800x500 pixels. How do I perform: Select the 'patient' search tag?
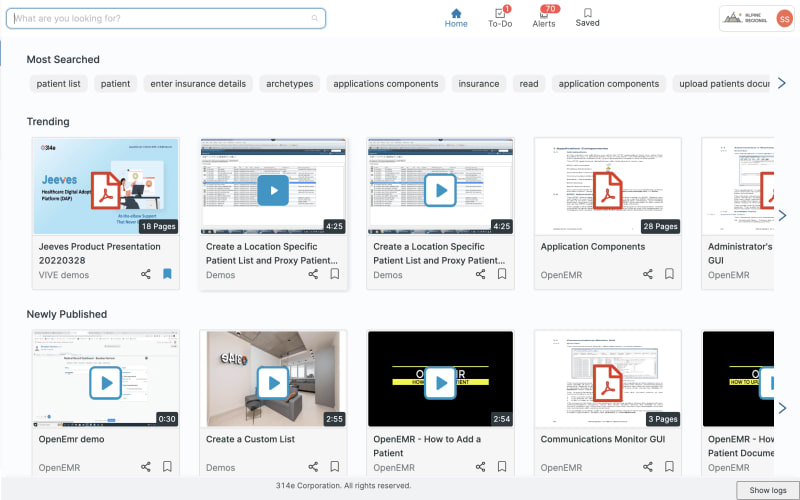[115, 84]
